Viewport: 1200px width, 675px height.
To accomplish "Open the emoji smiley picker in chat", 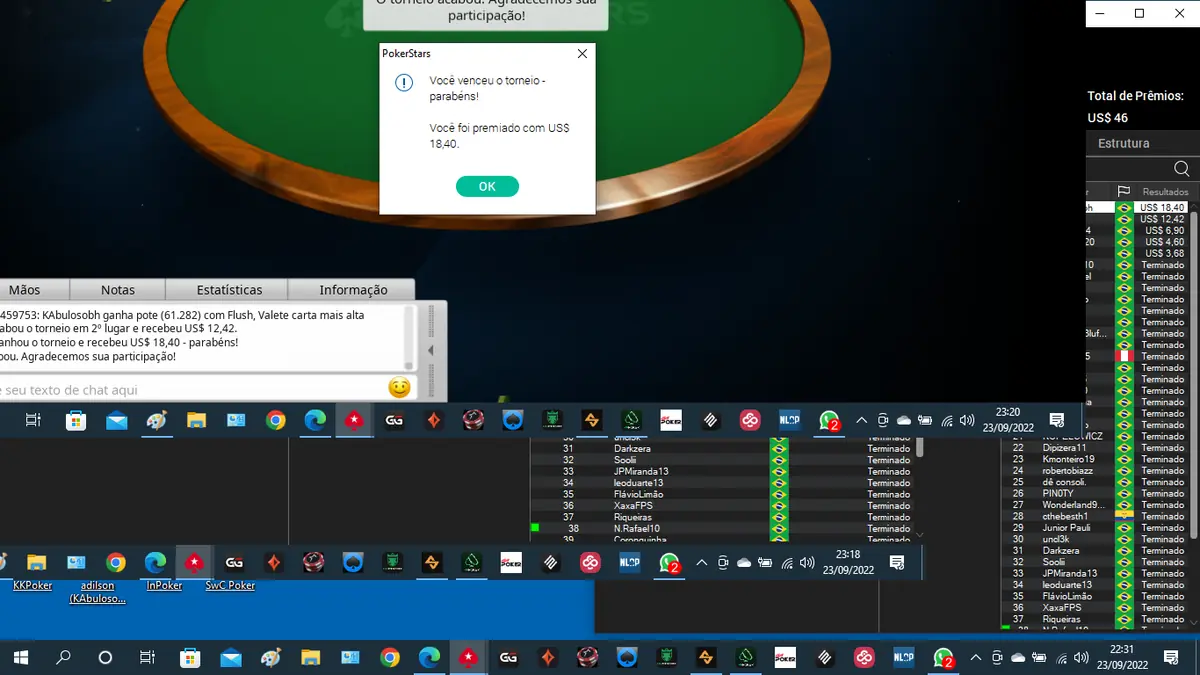I will pyautogui.click(x=399, y=388).
